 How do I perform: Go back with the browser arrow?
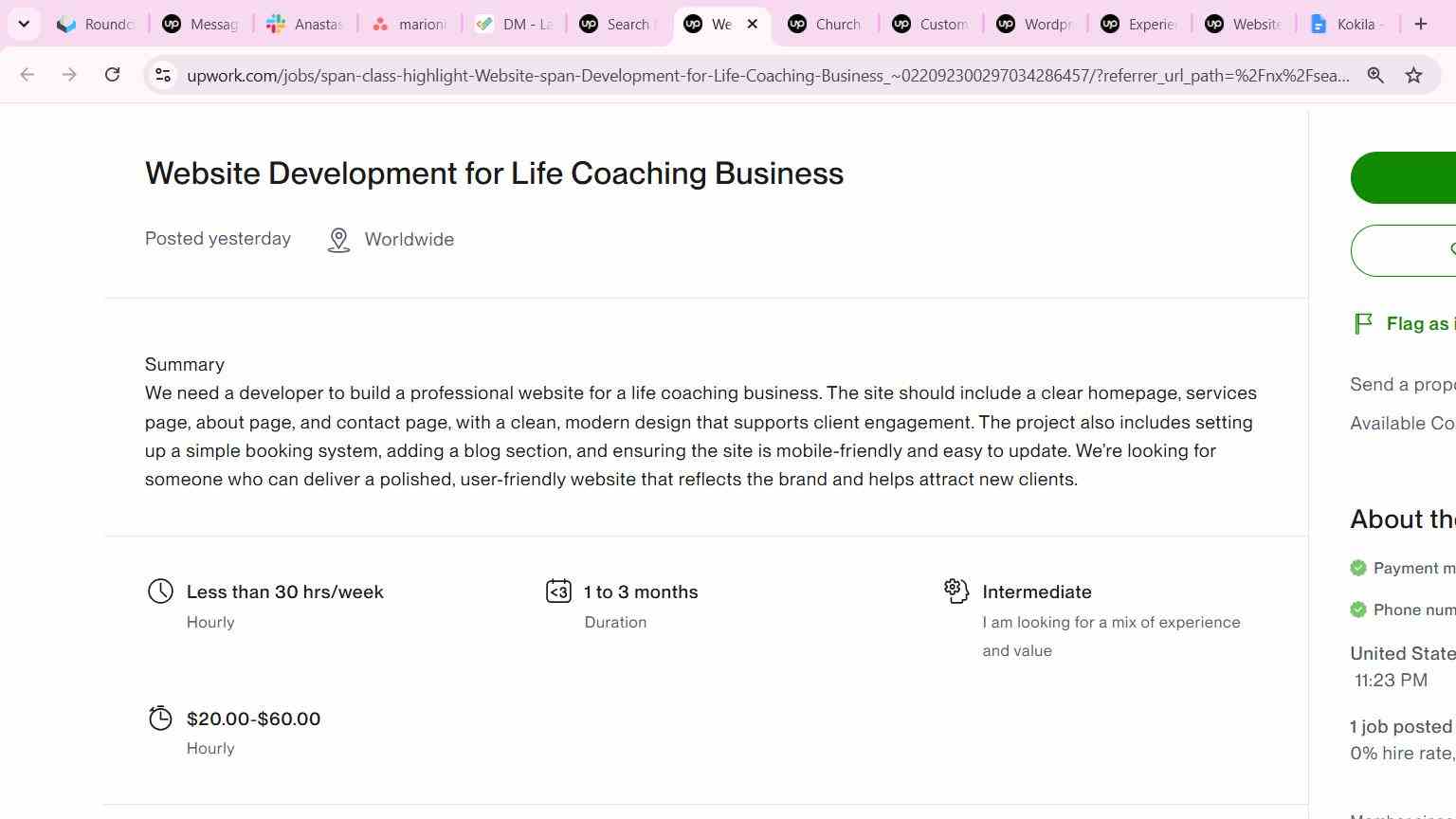point(27,75)
